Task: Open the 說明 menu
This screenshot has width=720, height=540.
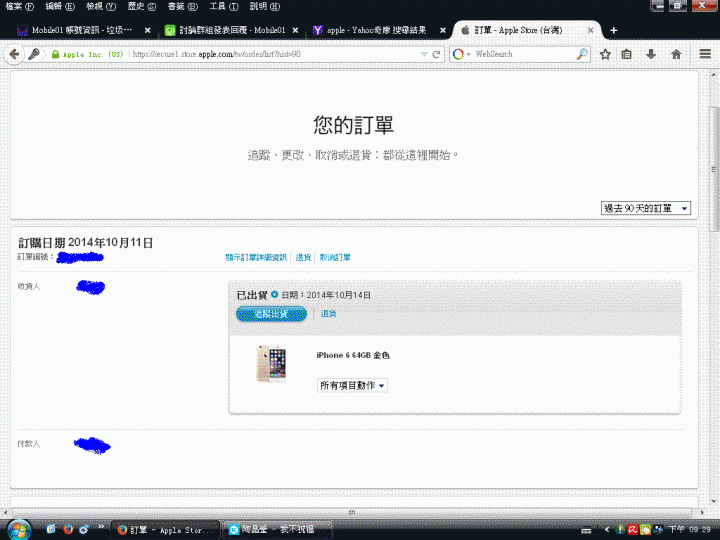Action: [x=265, y=6]
